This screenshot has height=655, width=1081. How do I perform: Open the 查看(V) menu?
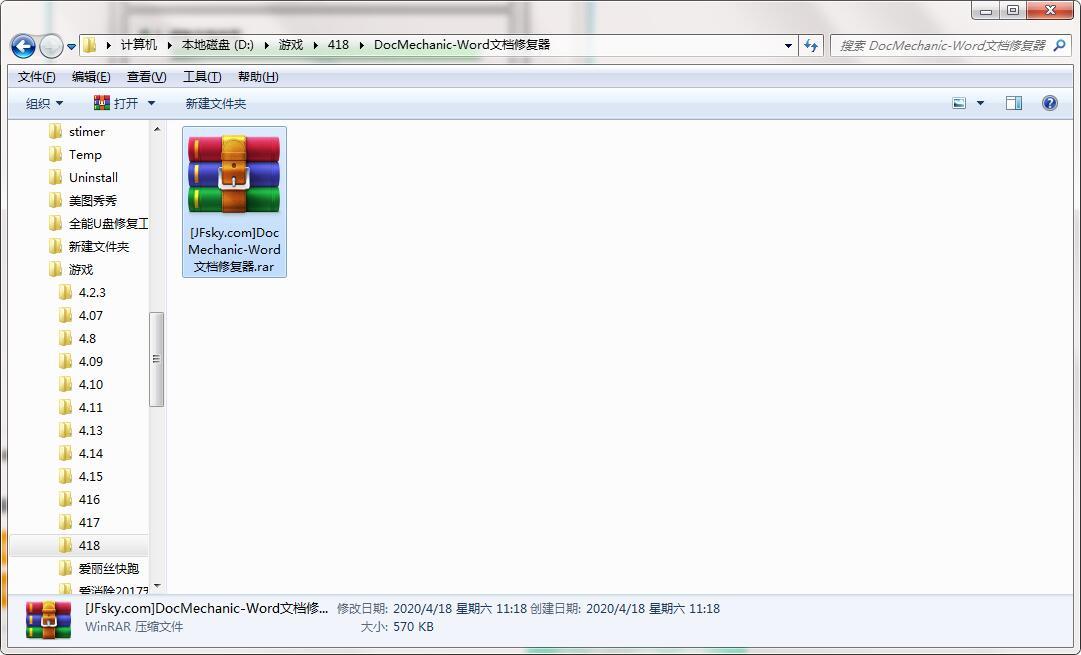click(146, 77)
